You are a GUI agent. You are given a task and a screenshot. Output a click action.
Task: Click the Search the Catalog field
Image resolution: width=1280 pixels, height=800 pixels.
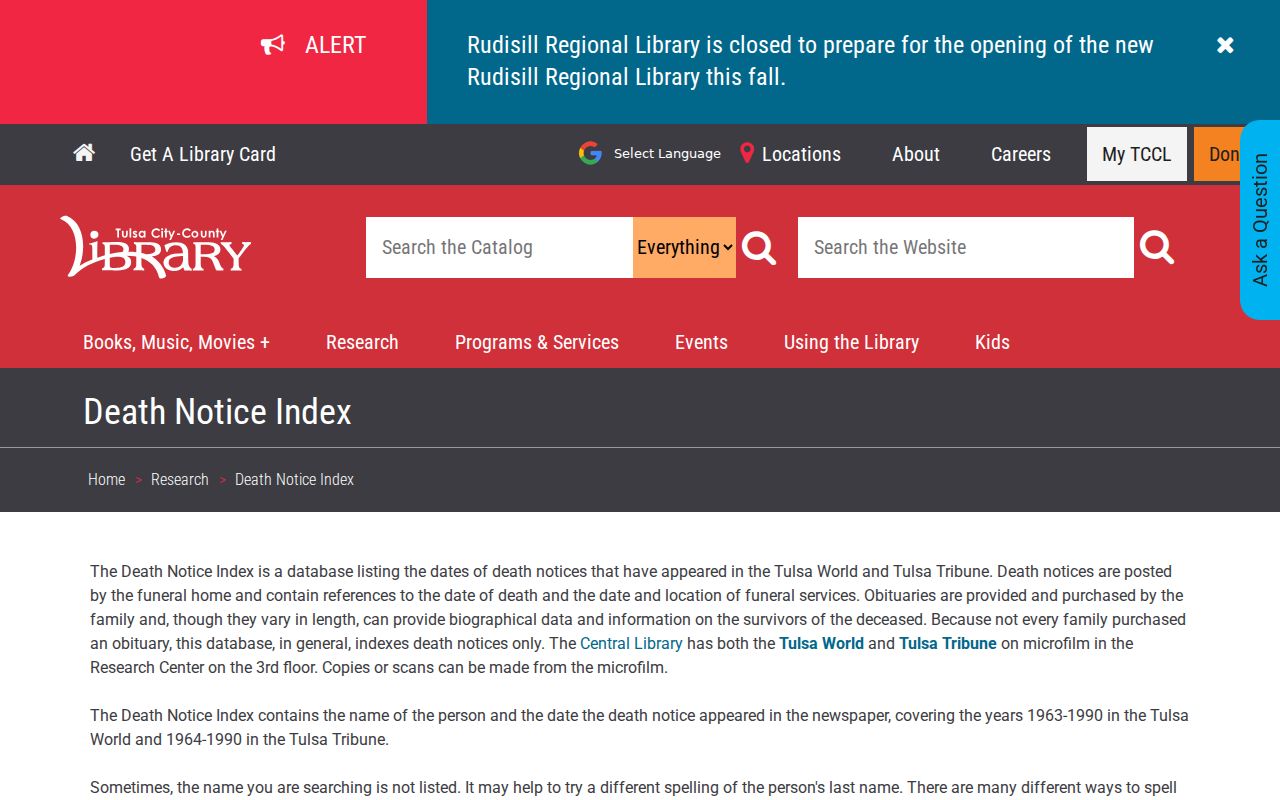click(499, 247)
